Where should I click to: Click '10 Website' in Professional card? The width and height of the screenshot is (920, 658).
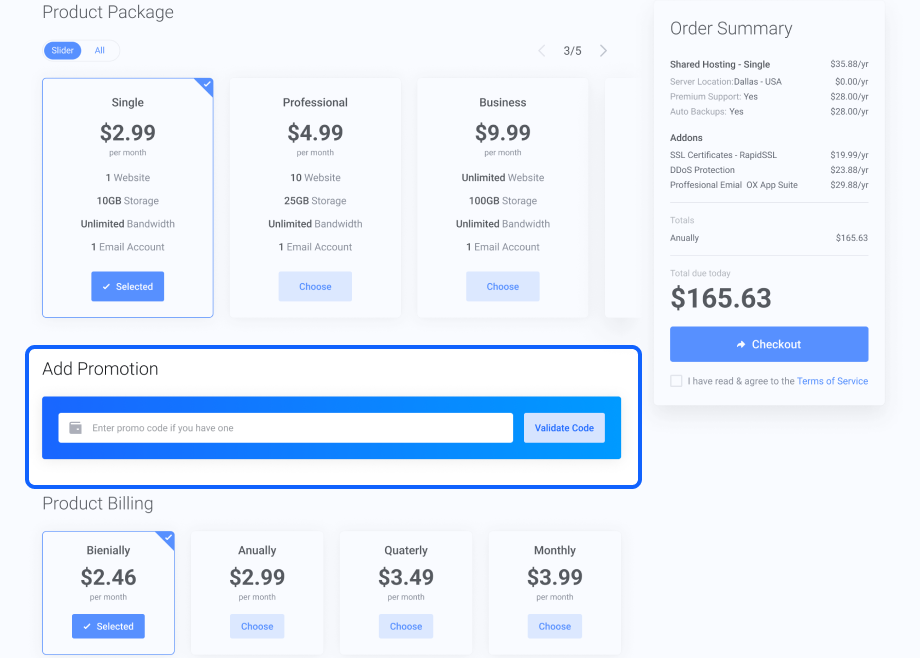[x=315, y=178]
